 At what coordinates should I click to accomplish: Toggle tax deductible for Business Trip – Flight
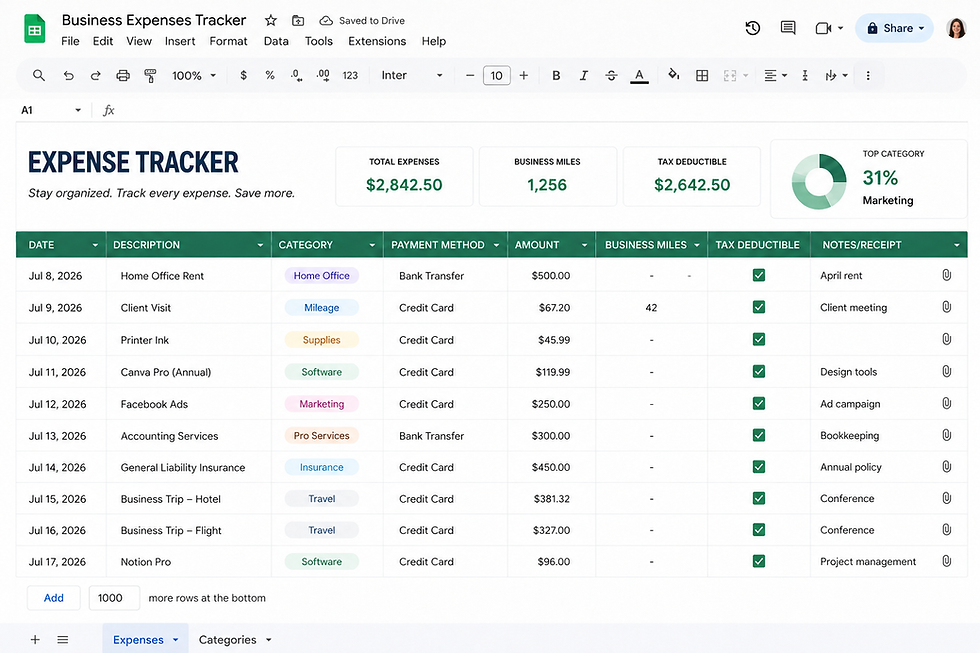tap(759, 530)
